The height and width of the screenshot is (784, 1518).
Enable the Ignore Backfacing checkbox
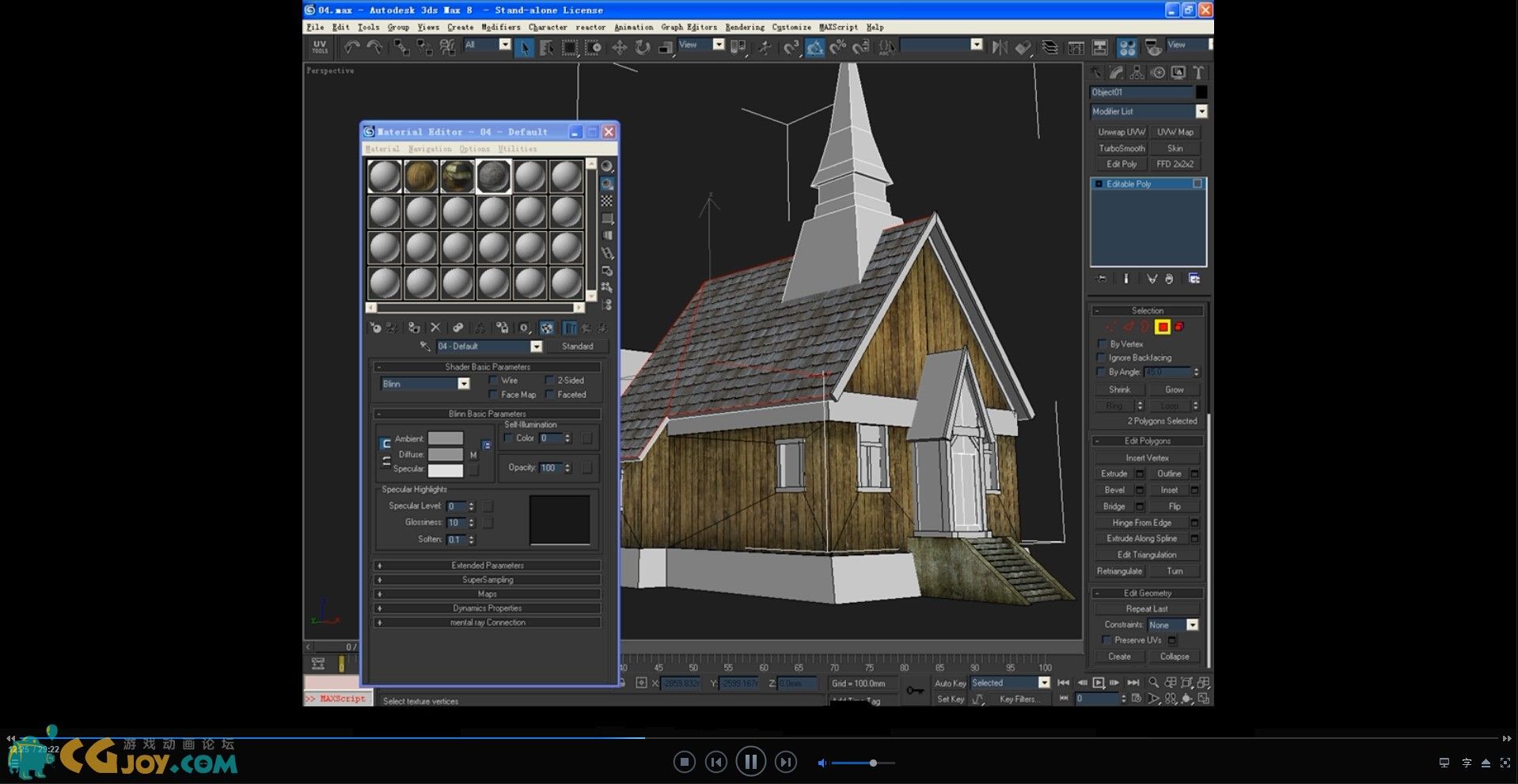pos(1102,358)
